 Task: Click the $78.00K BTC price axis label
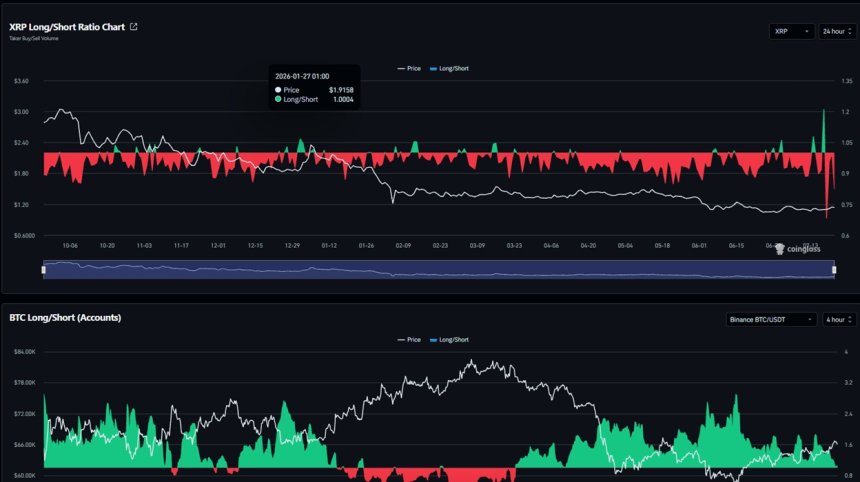pyautogui.click(x=25, y=382)
